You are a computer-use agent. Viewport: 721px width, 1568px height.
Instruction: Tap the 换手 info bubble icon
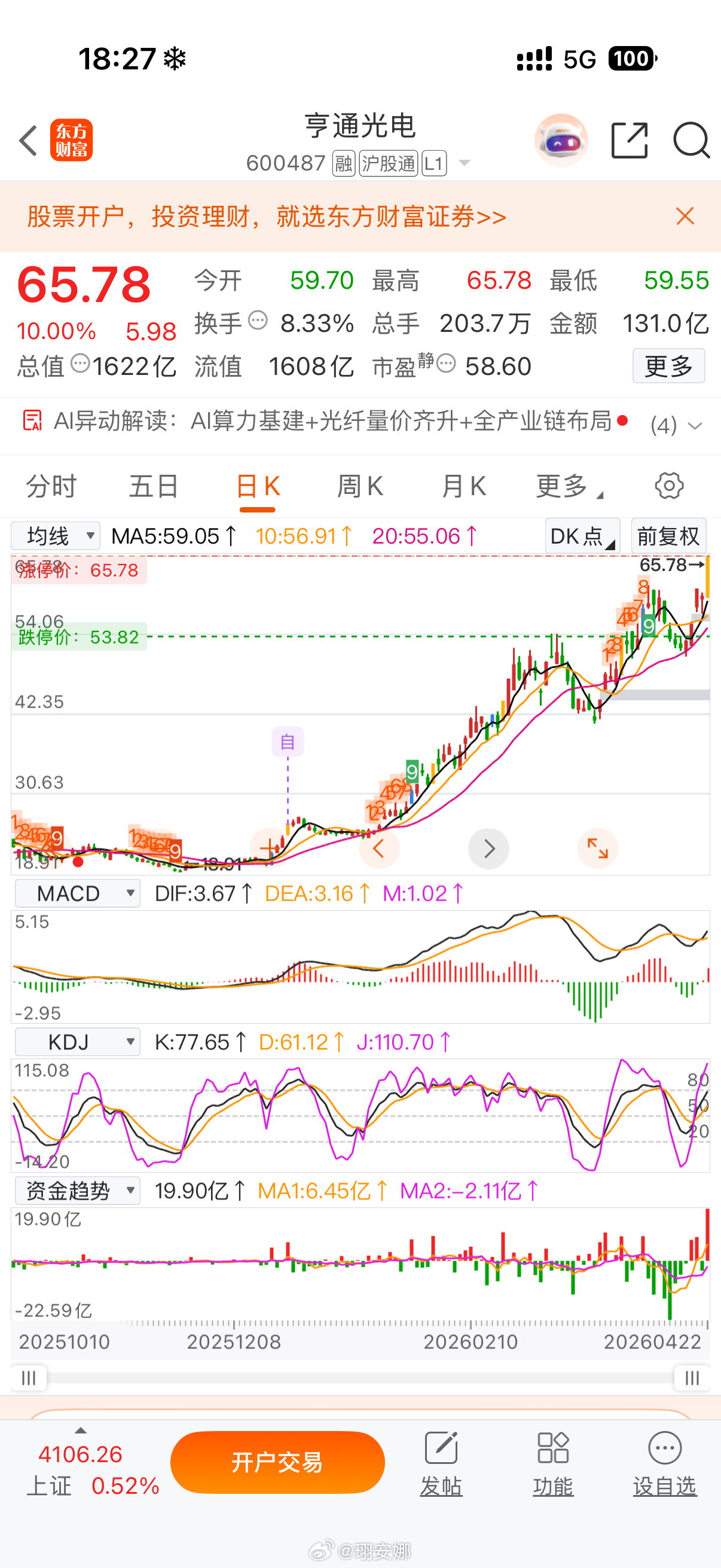click(x=258, y=320)
